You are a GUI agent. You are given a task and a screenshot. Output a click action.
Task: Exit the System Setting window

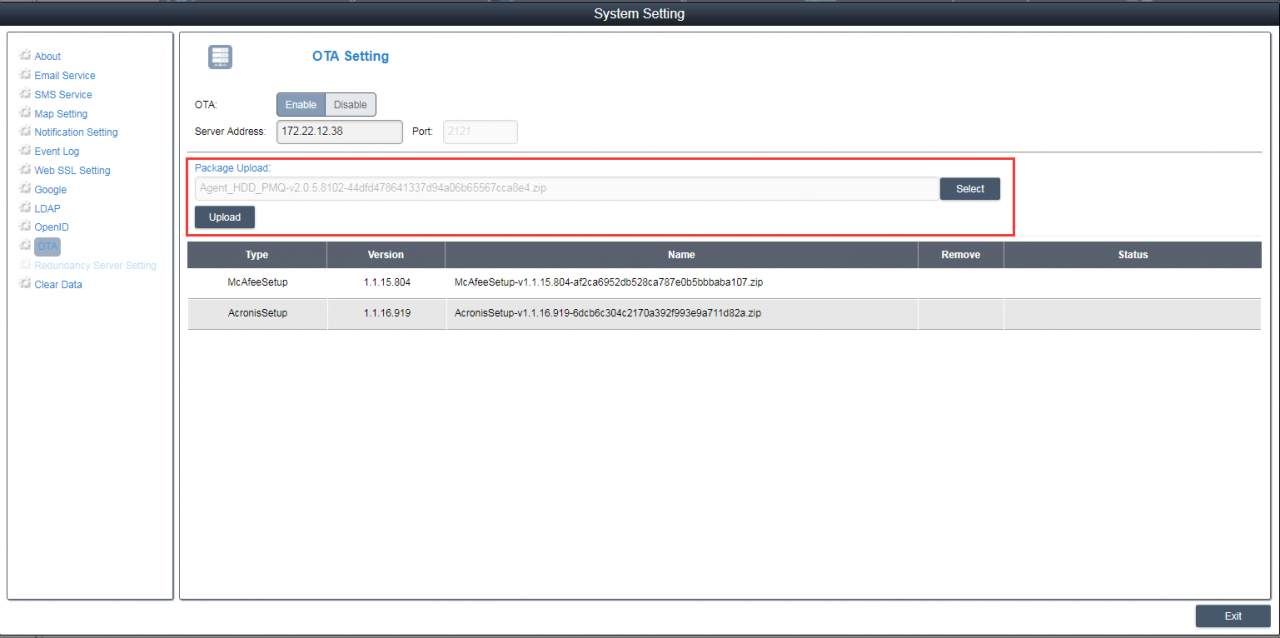tap(1232, 616)
